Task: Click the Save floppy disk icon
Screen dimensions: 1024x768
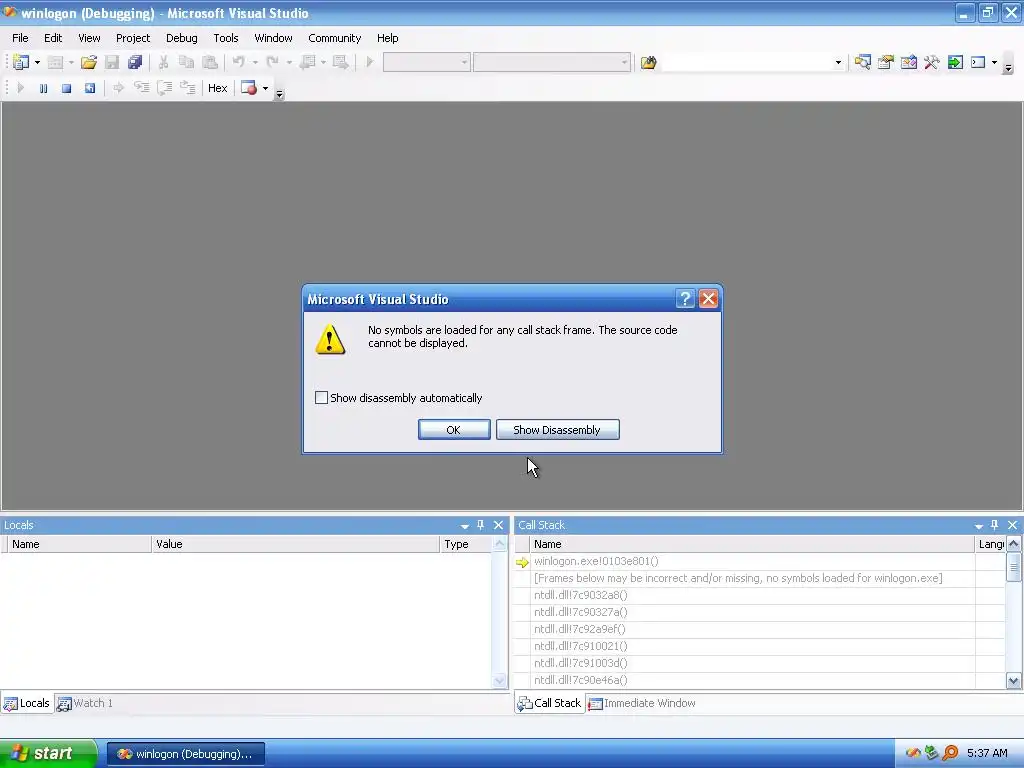Action: pyautogui.click(x=112, y=62)
